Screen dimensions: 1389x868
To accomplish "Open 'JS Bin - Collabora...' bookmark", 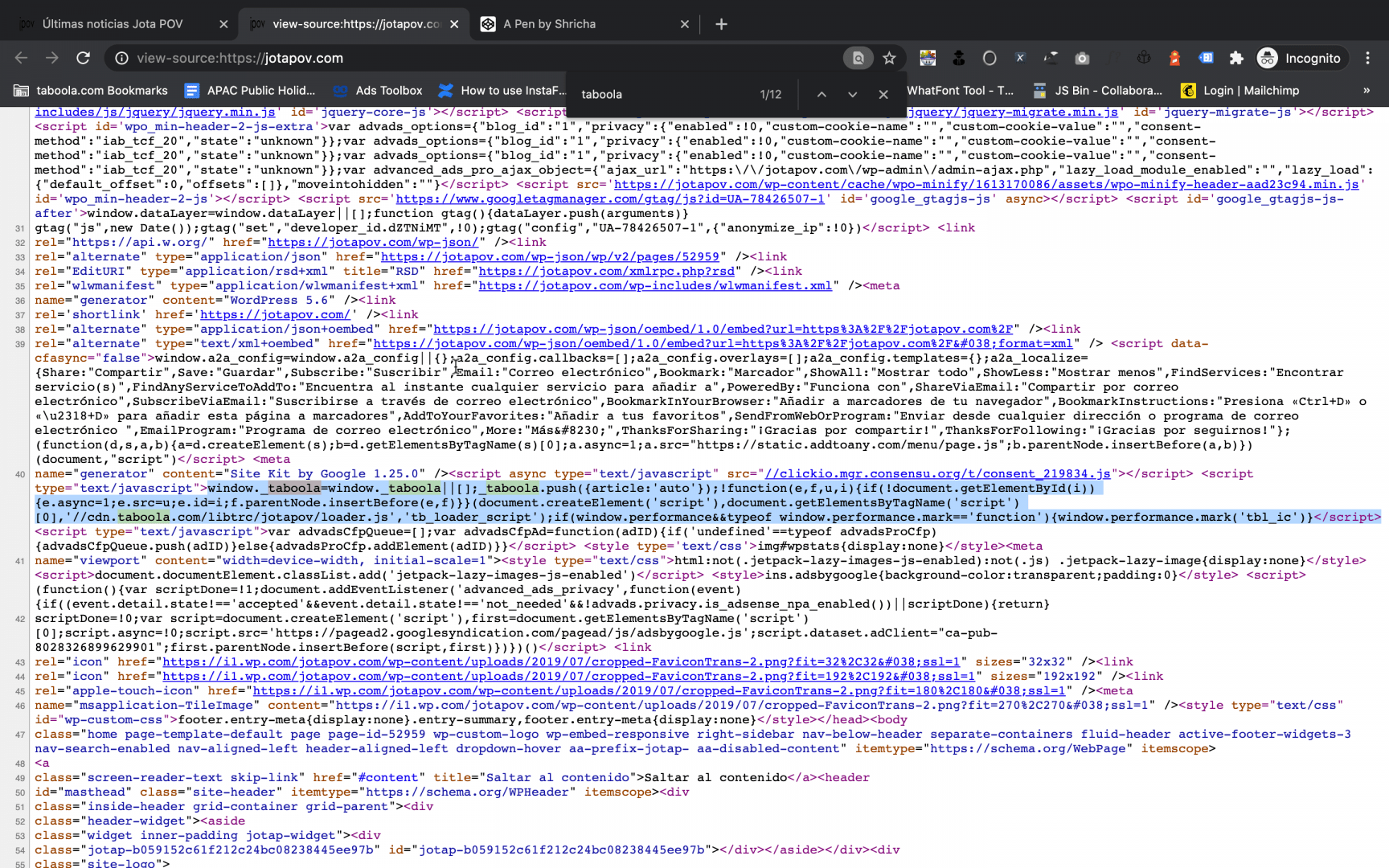I will (1098, 90).
